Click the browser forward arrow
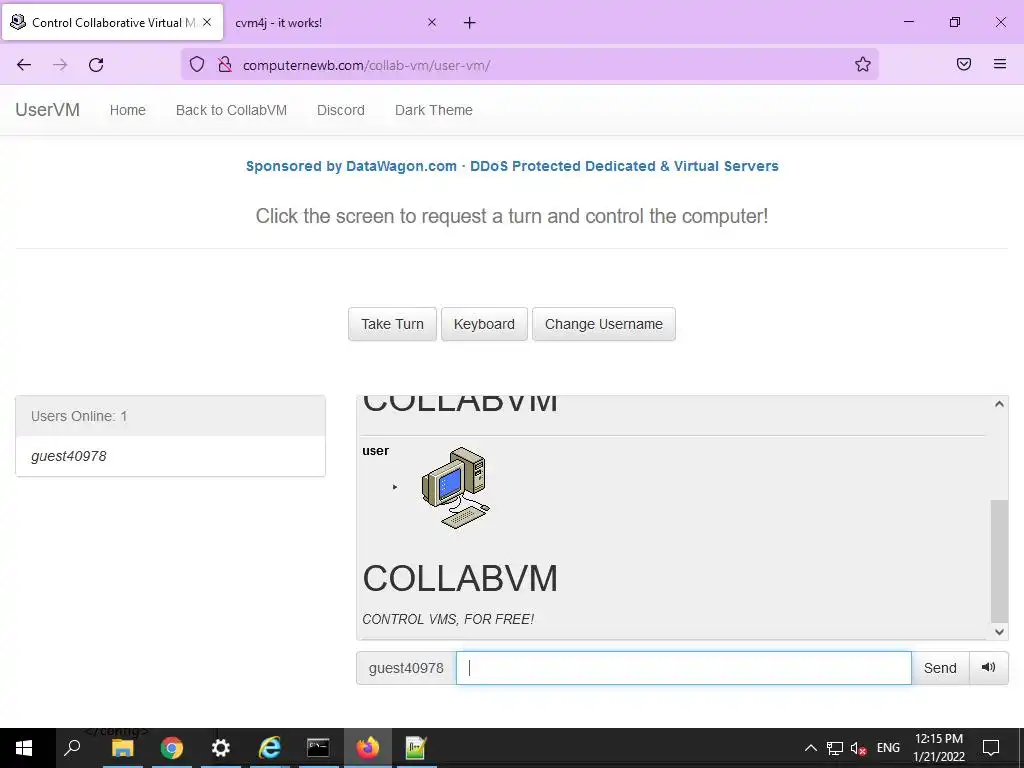The image size is (1024, 768). (x=60, y=65)
